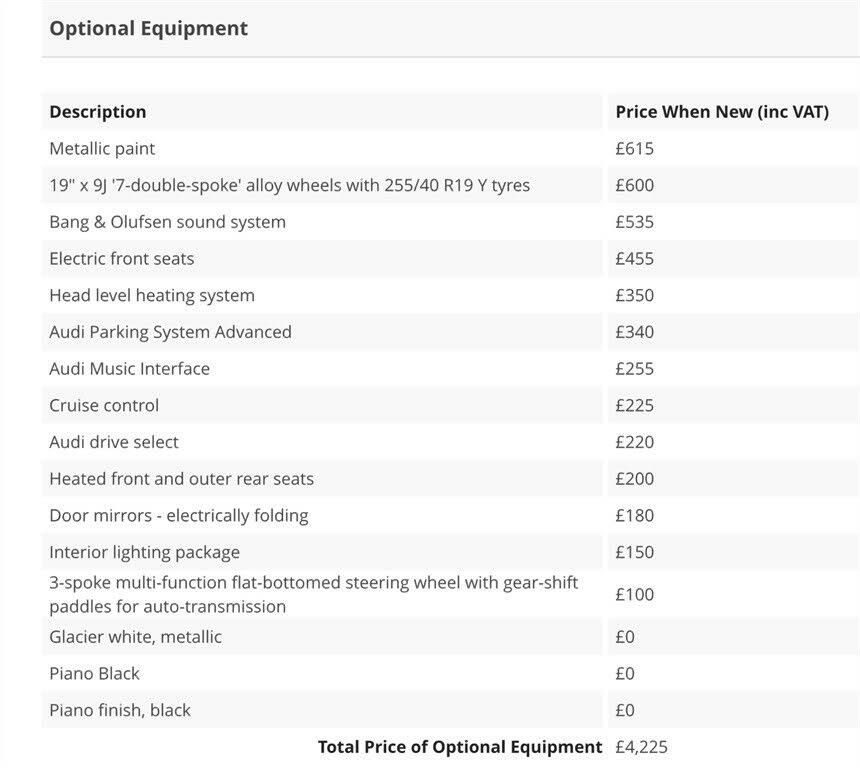Click the Optional Equipment heading

[x=148, y=28]
